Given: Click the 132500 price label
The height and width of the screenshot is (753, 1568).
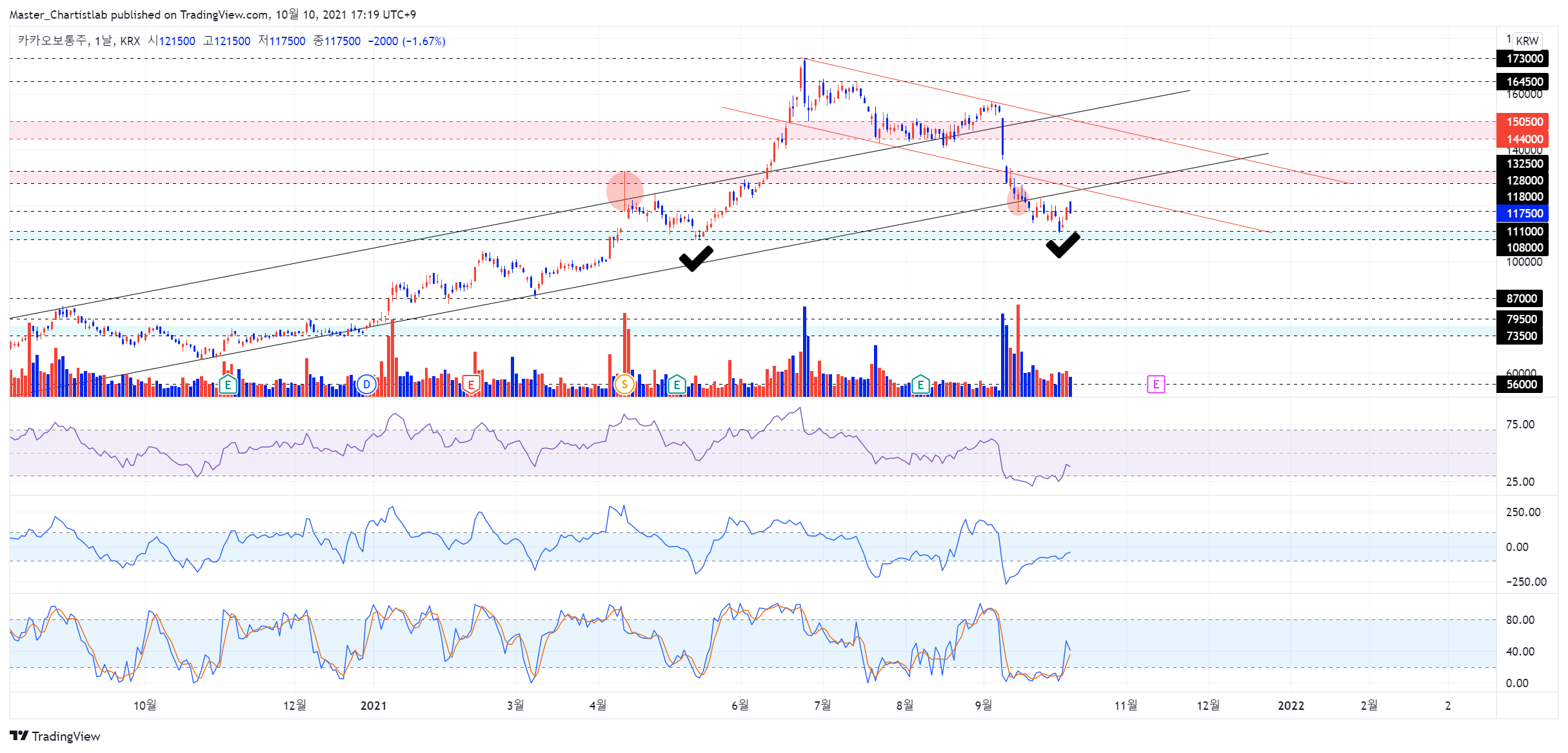Looking at the screenshot, I should coord(1522,164).
